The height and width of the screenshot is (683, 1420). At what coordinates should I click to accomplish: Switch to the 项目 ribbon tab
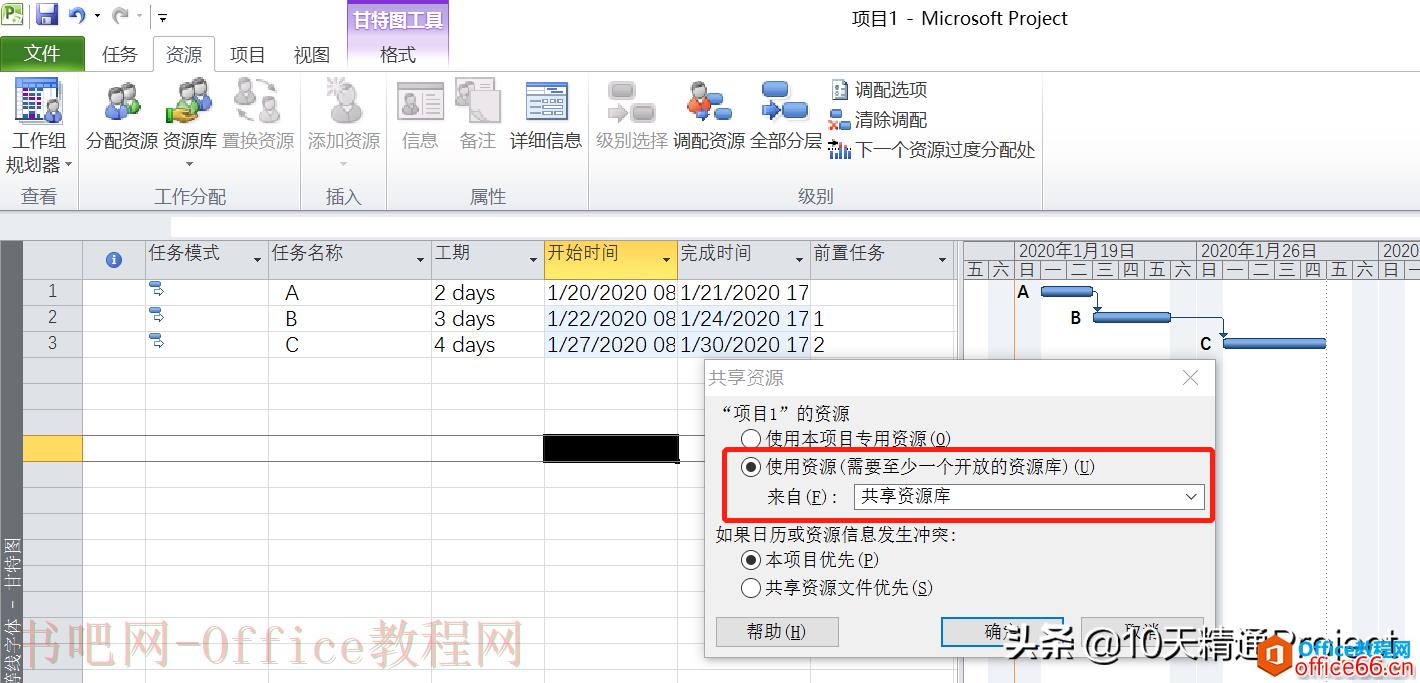click(x=248, y=54)
